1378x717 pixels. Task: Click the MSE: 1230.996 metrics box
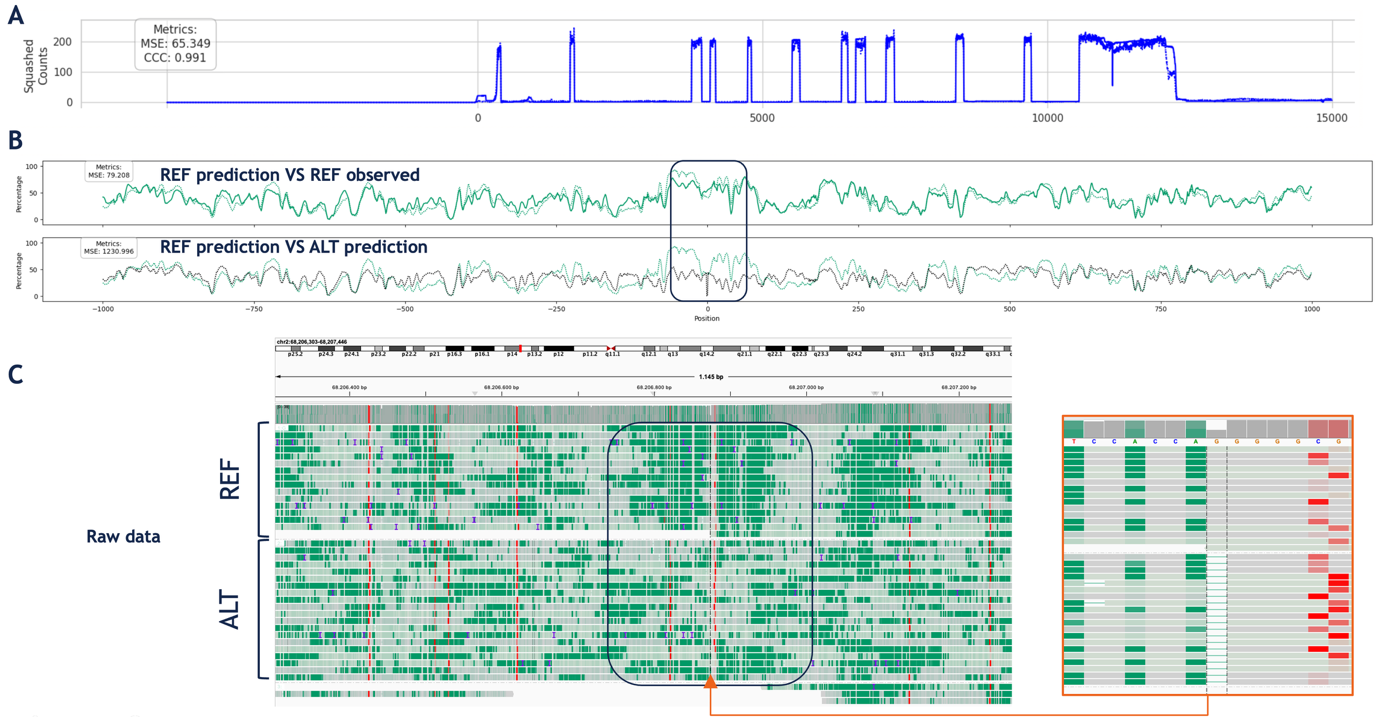coord(110,248)
